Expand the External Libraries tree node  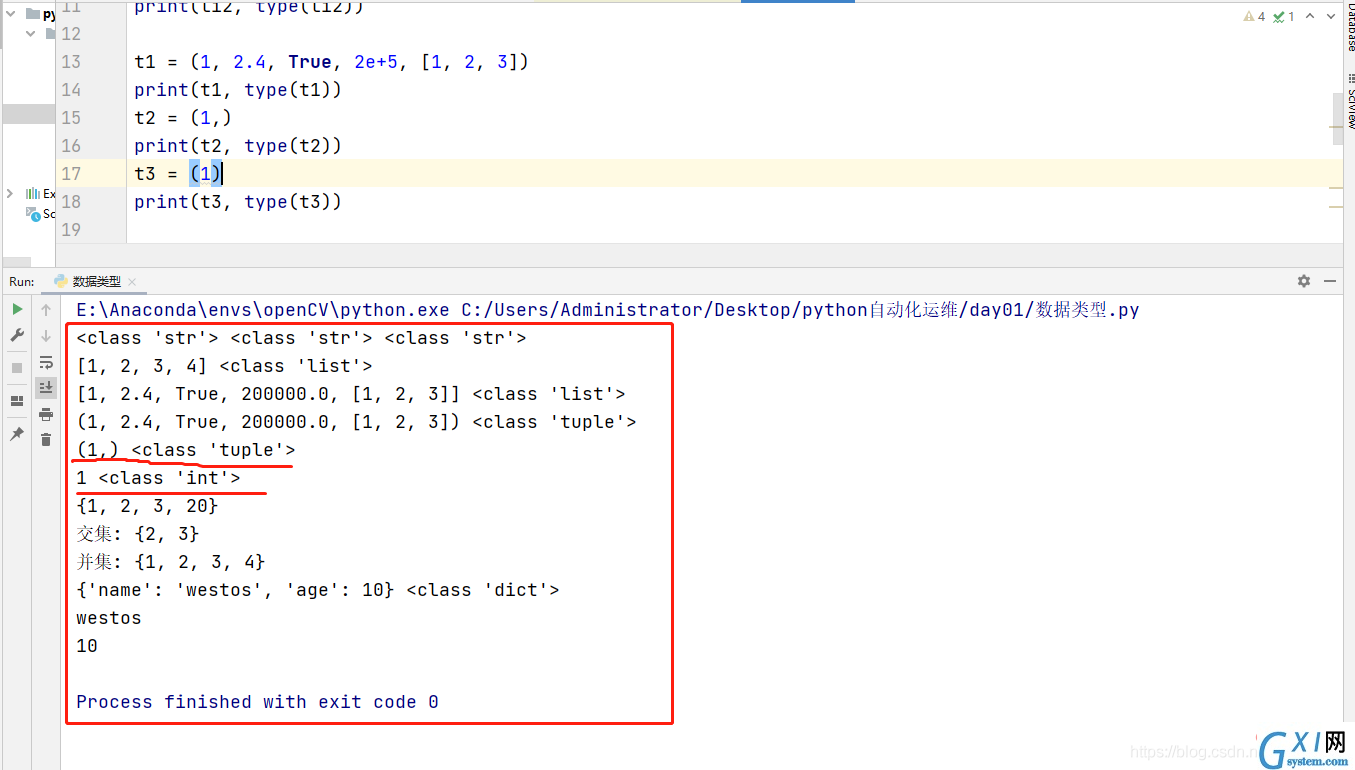click(x=10, y=193)
